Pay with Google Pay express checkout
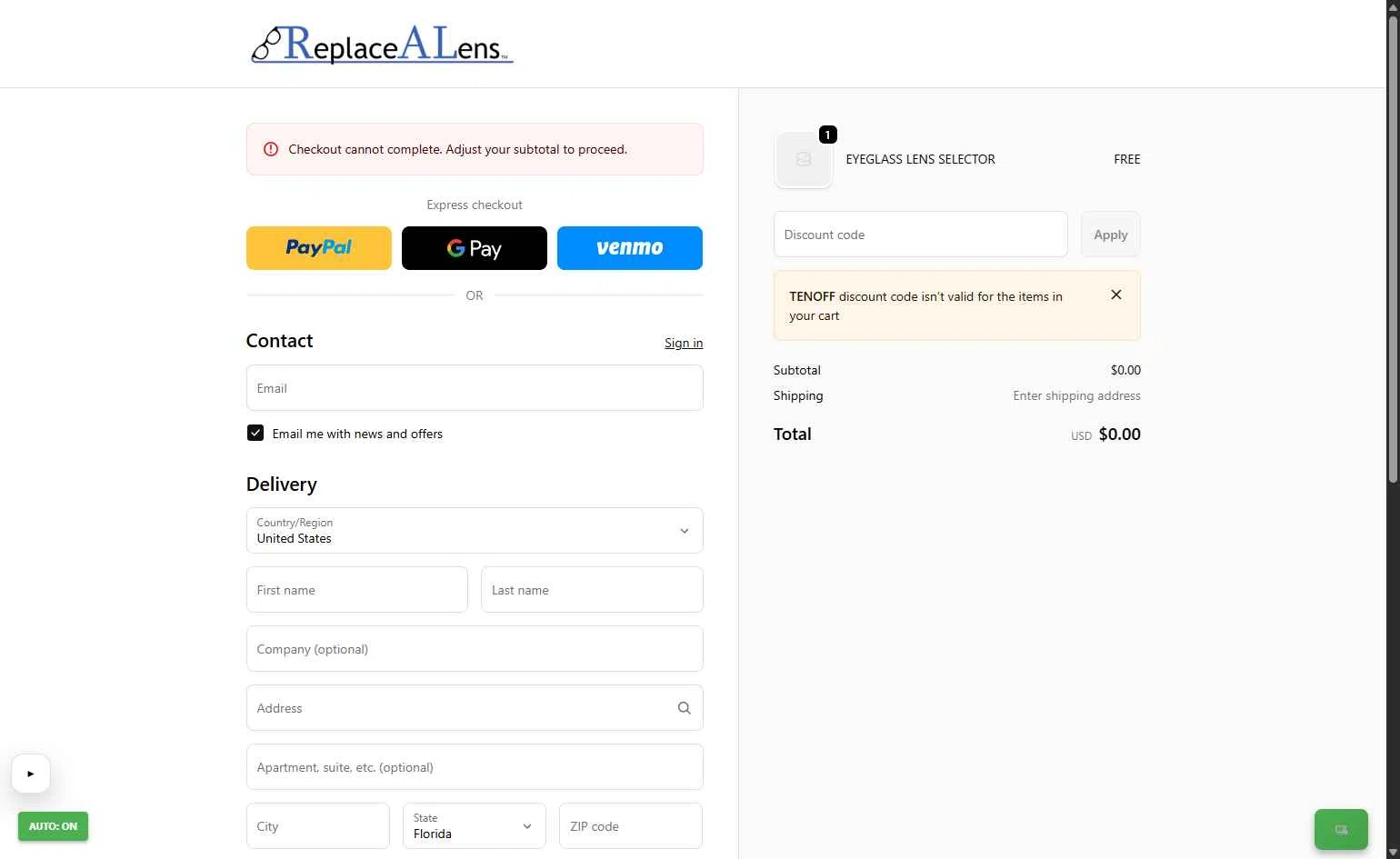The image size is (1400, 859). pyautogui.click(x=475, y=248)
